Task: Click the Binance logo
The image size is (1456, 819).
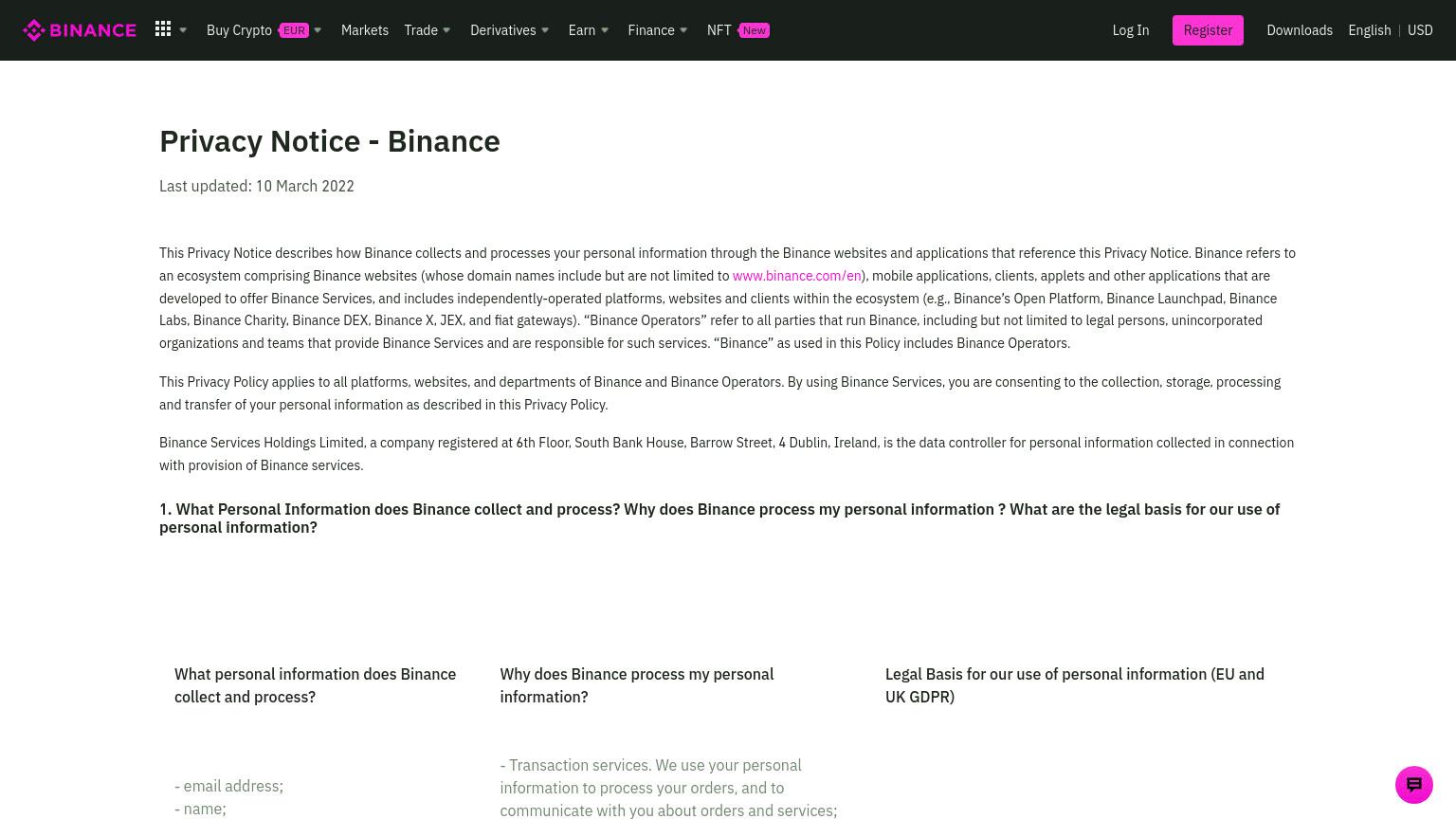Action: coord(80,30)
